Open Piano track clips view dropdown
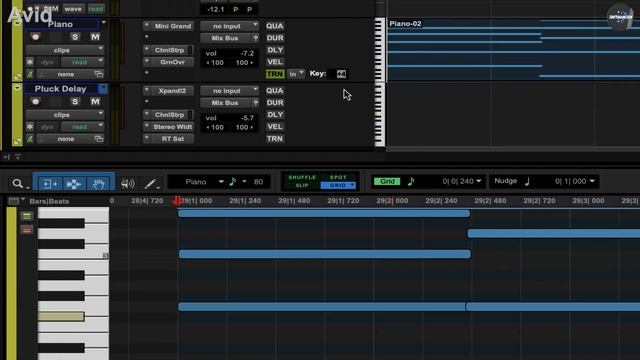 (65, 50)
